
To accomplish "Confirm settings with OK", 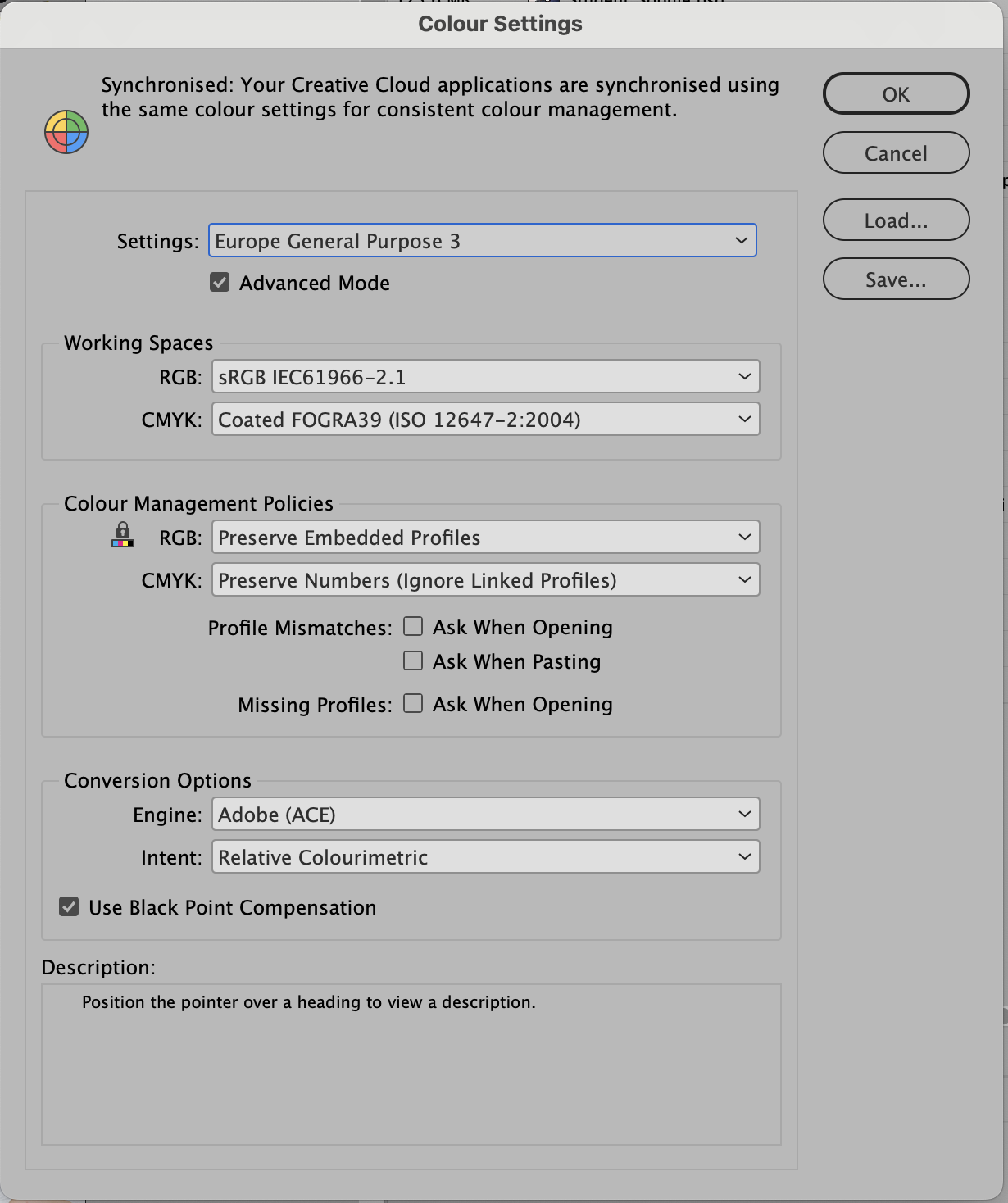I will tap(896, 93).
